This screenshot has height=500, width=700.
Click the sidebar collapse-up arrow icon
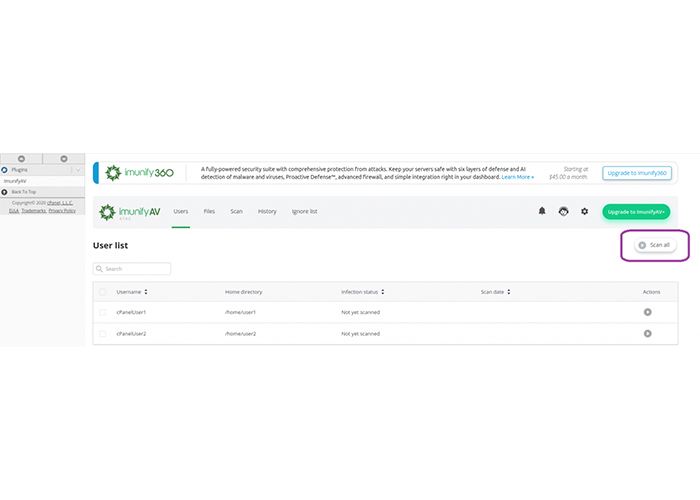click(x=22, y=158)
